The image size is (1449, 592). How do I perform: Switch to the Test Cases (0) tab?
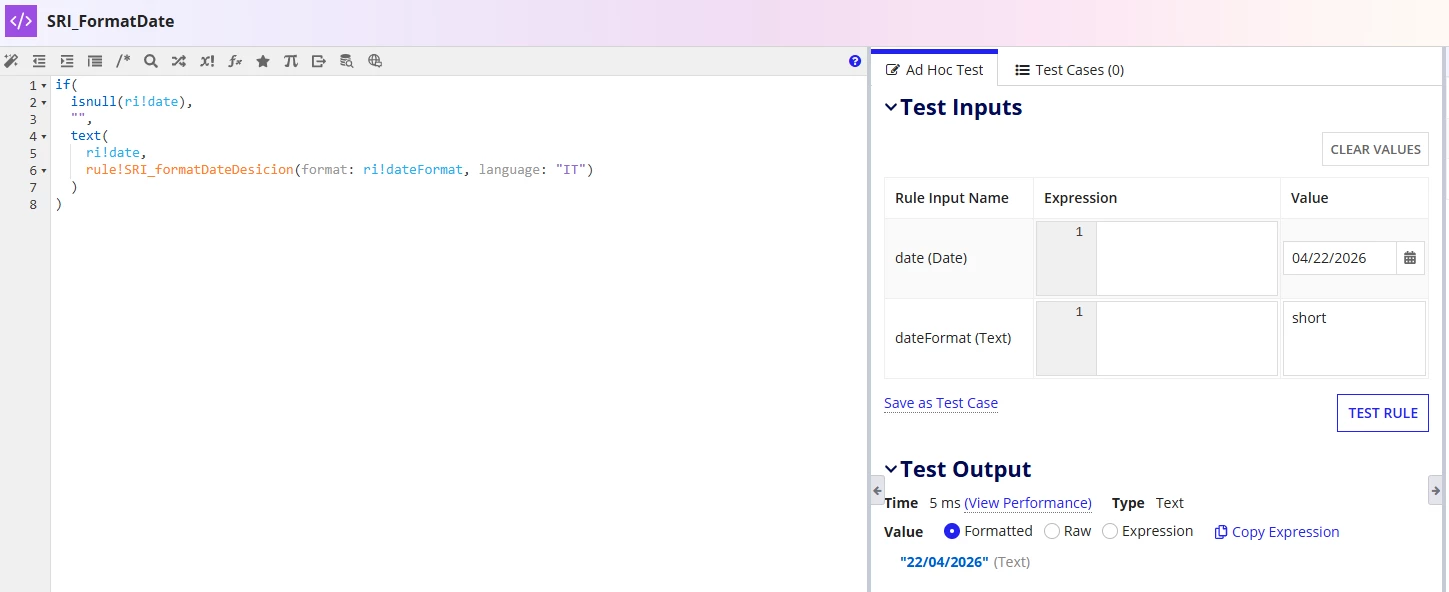[x=1069, y=70]
